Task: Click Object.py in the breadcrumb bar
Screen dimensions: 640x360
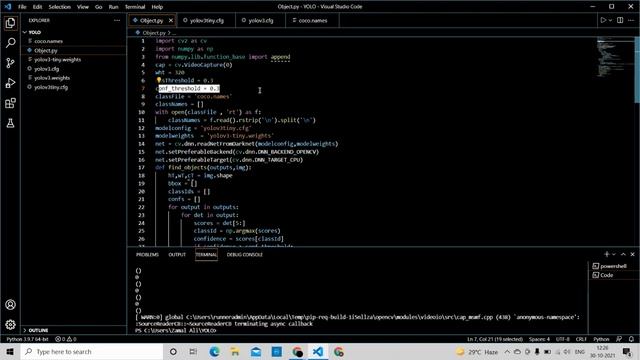Action: [154, 33]
